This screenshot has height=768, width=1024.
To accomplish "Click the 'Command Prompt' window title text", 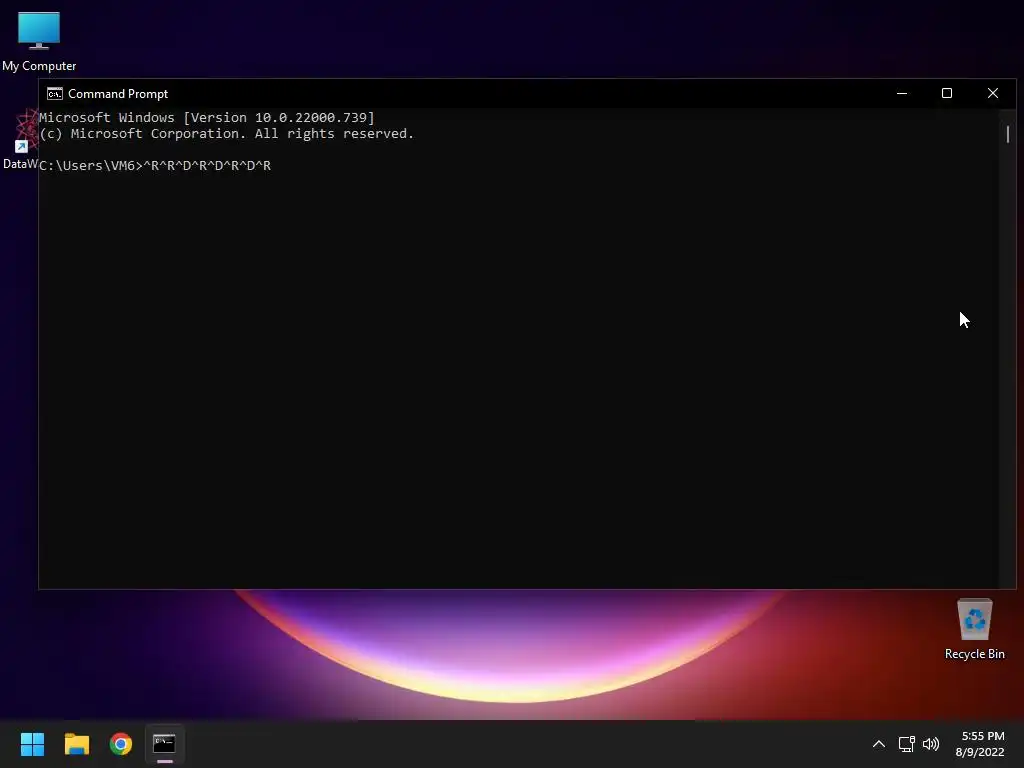I will [118, 93].
